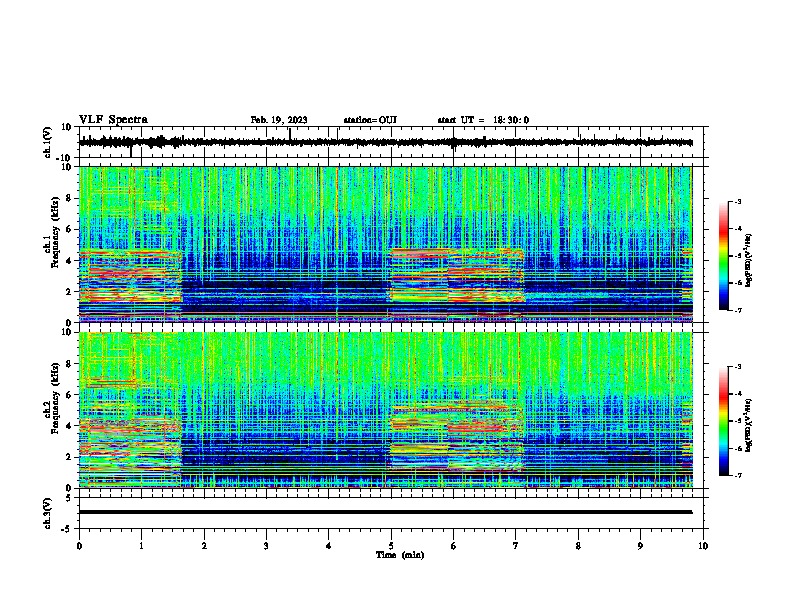Click the ch.2 spectrogram color scale bar

[x=723, y=421]
